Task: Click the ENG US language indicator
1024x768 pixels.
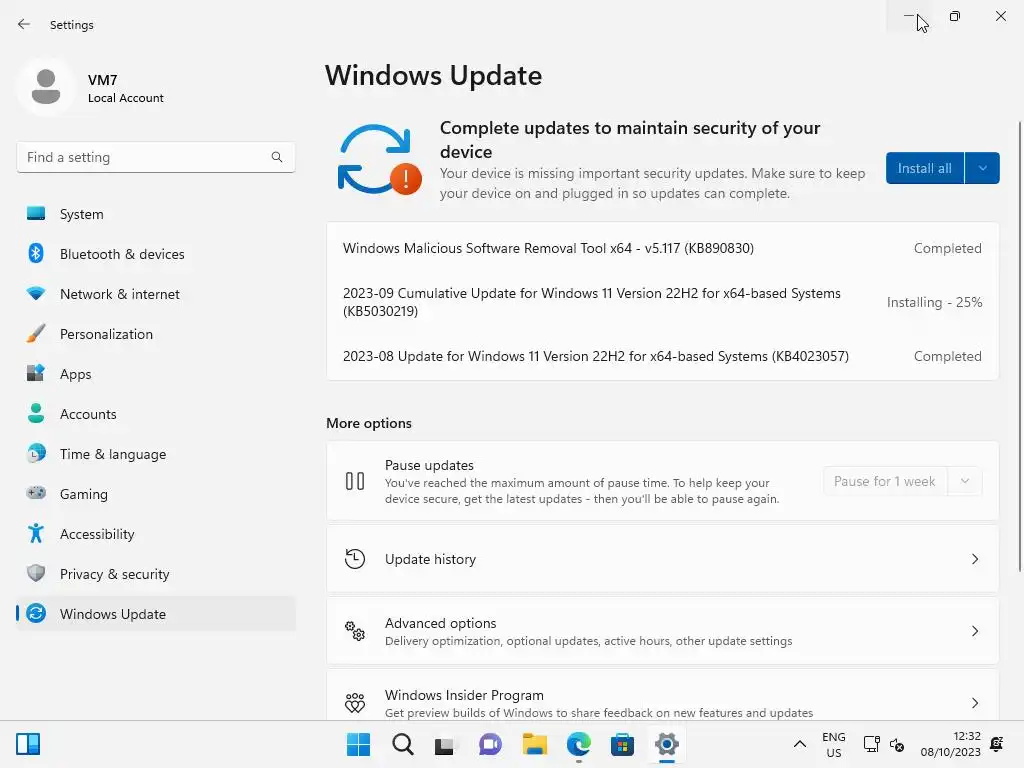Action: [833, 744]
